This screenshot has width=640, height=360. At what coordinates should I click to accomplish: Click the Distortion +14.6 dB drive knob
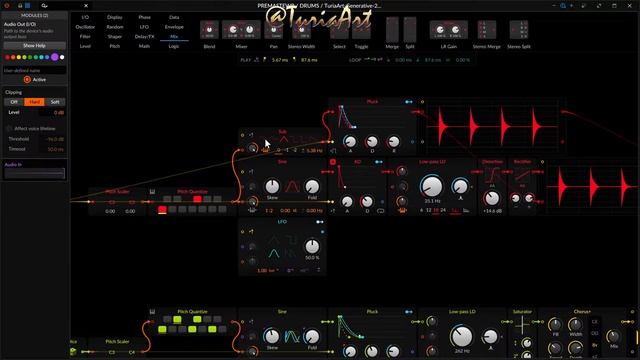click(x=492, y=199)
